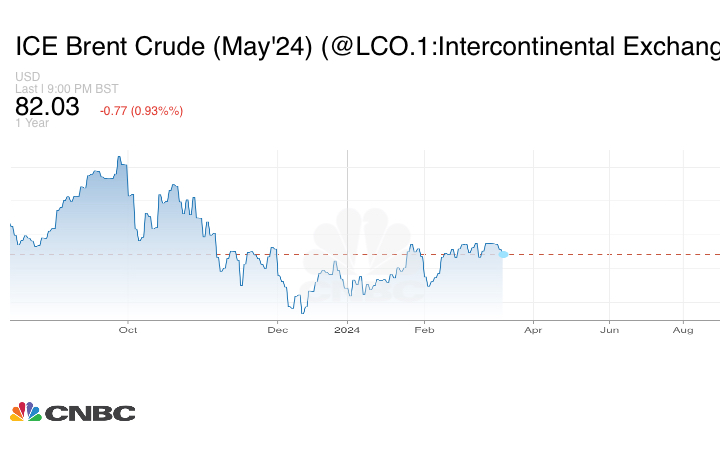The width and height of the screenshot is (720, 450).
Task: Click the Jun label on time axis
Action: pyautogui.click(x=609, y=328)
